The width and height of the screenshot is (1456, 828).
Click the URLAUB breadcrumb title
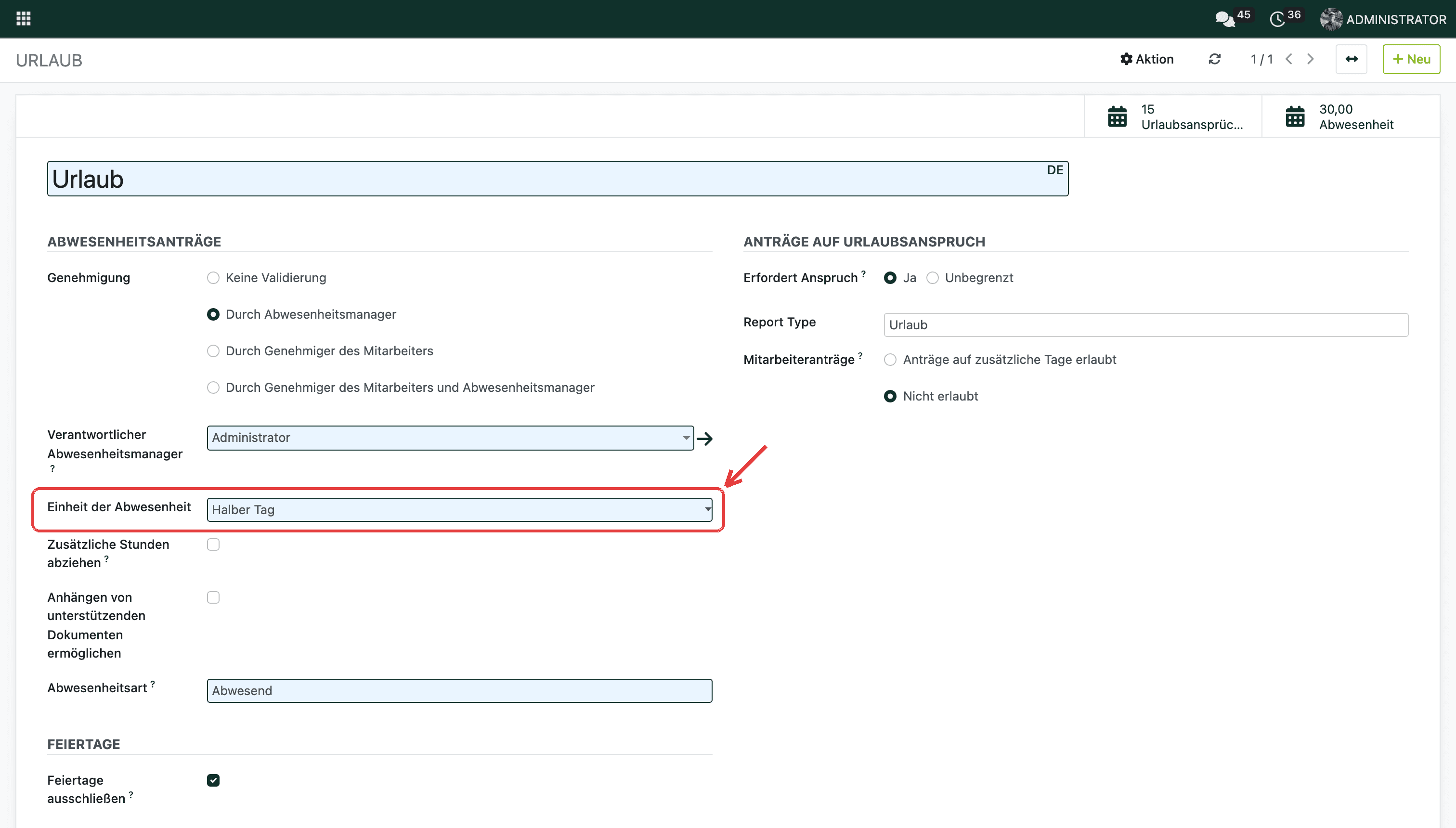[x=49, y=60]
